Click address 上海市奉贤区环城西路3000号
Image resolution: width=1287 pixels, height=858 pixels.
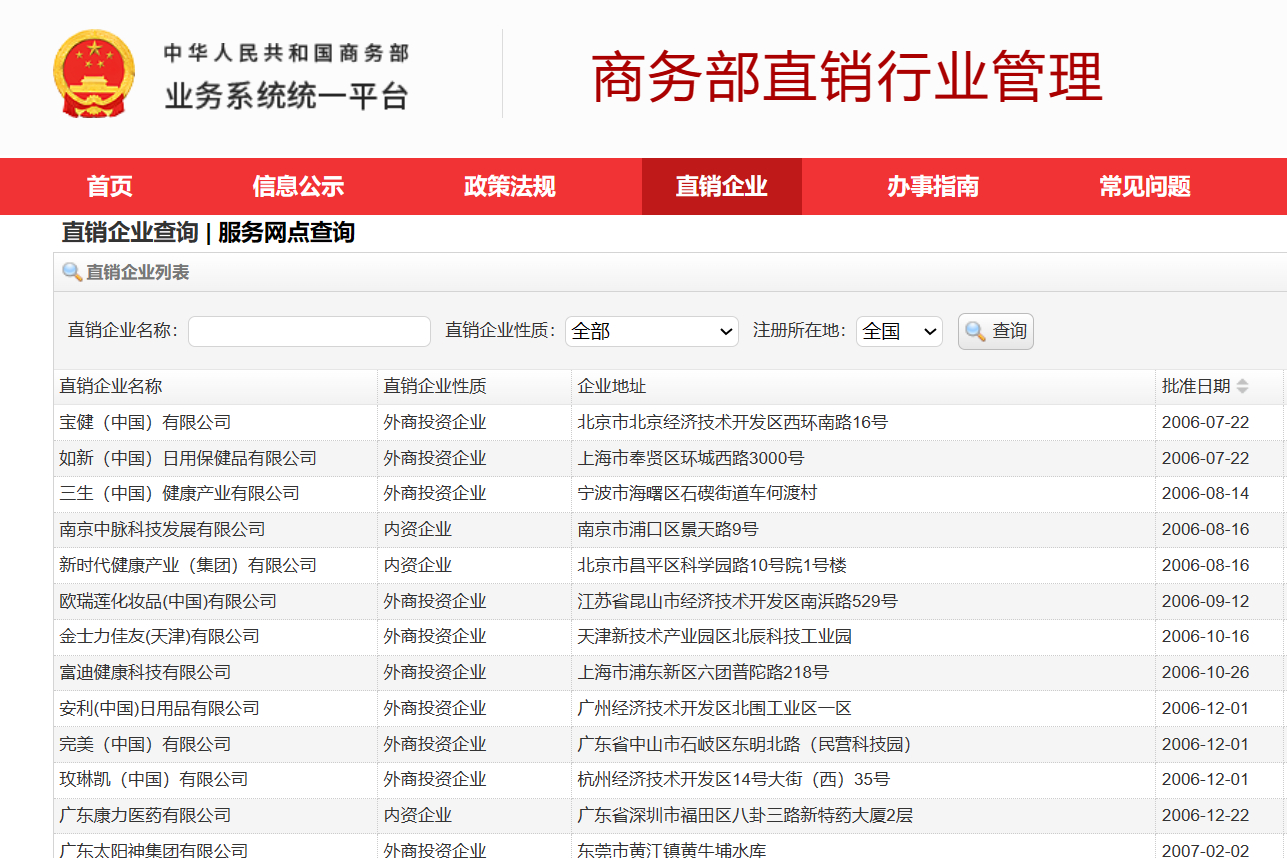[x=691, y=458]
